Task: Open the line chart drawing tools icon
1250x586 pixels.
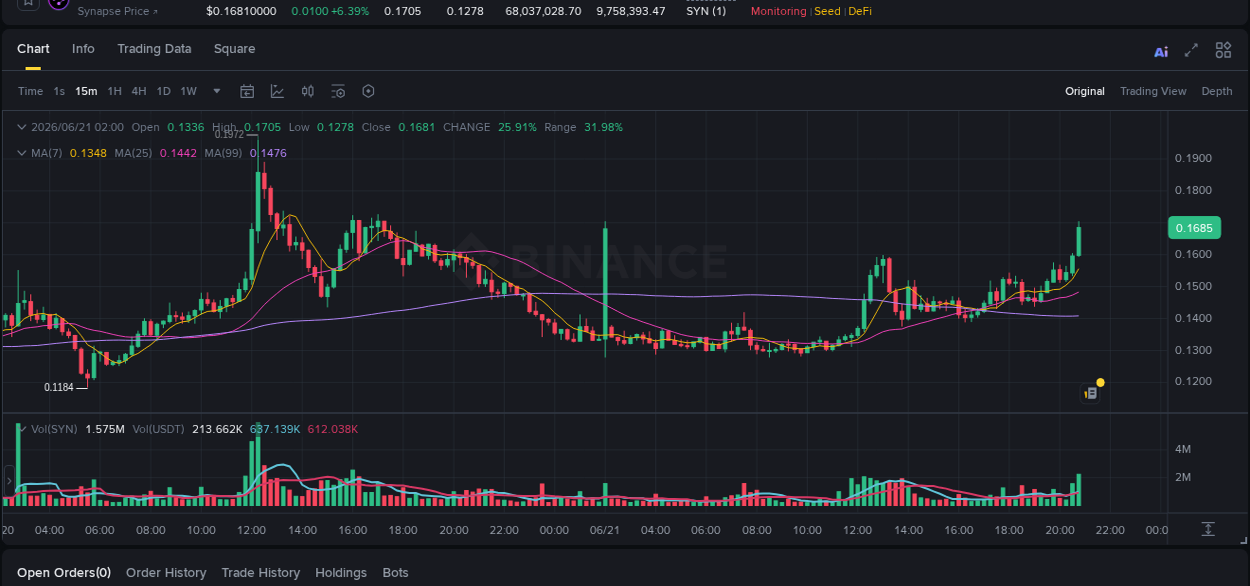Action: click(x=277, y=91)
